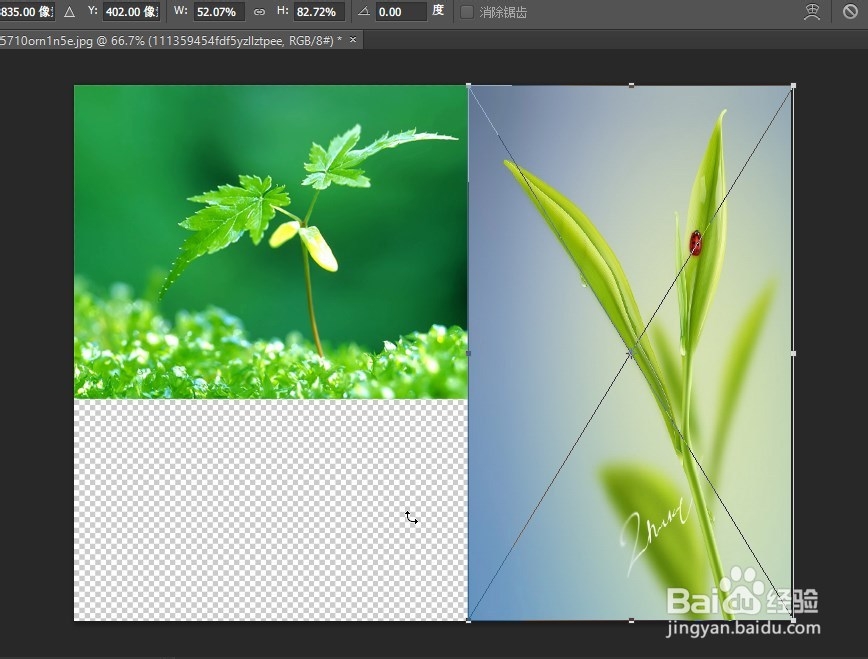The image size is (868, 659).
Task: Click the top-left transform handle
Action: click(469, 86)
